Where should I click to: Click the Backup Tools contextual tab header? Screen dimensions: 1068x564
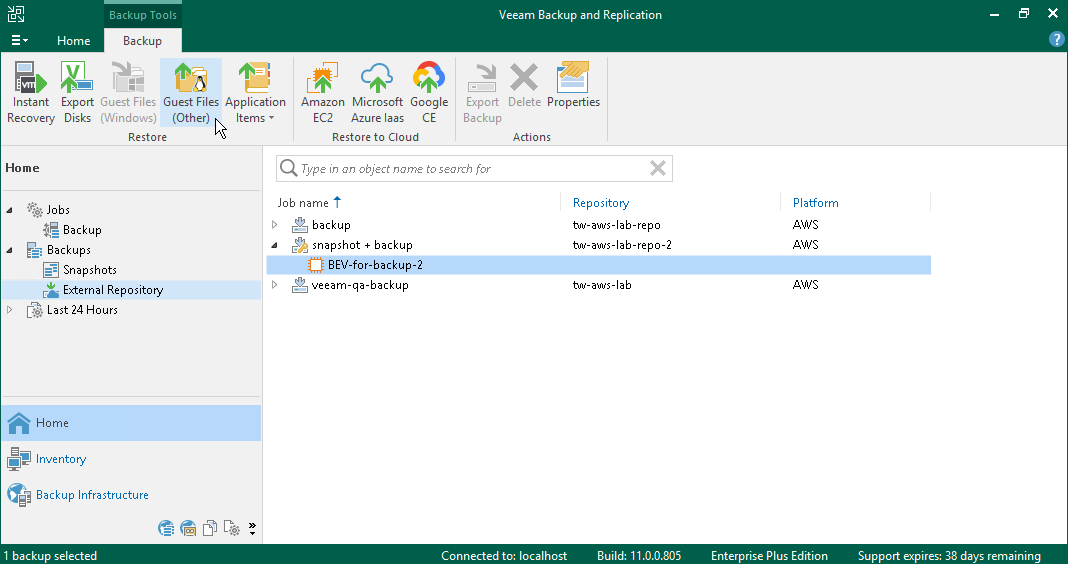coord(143,15)
